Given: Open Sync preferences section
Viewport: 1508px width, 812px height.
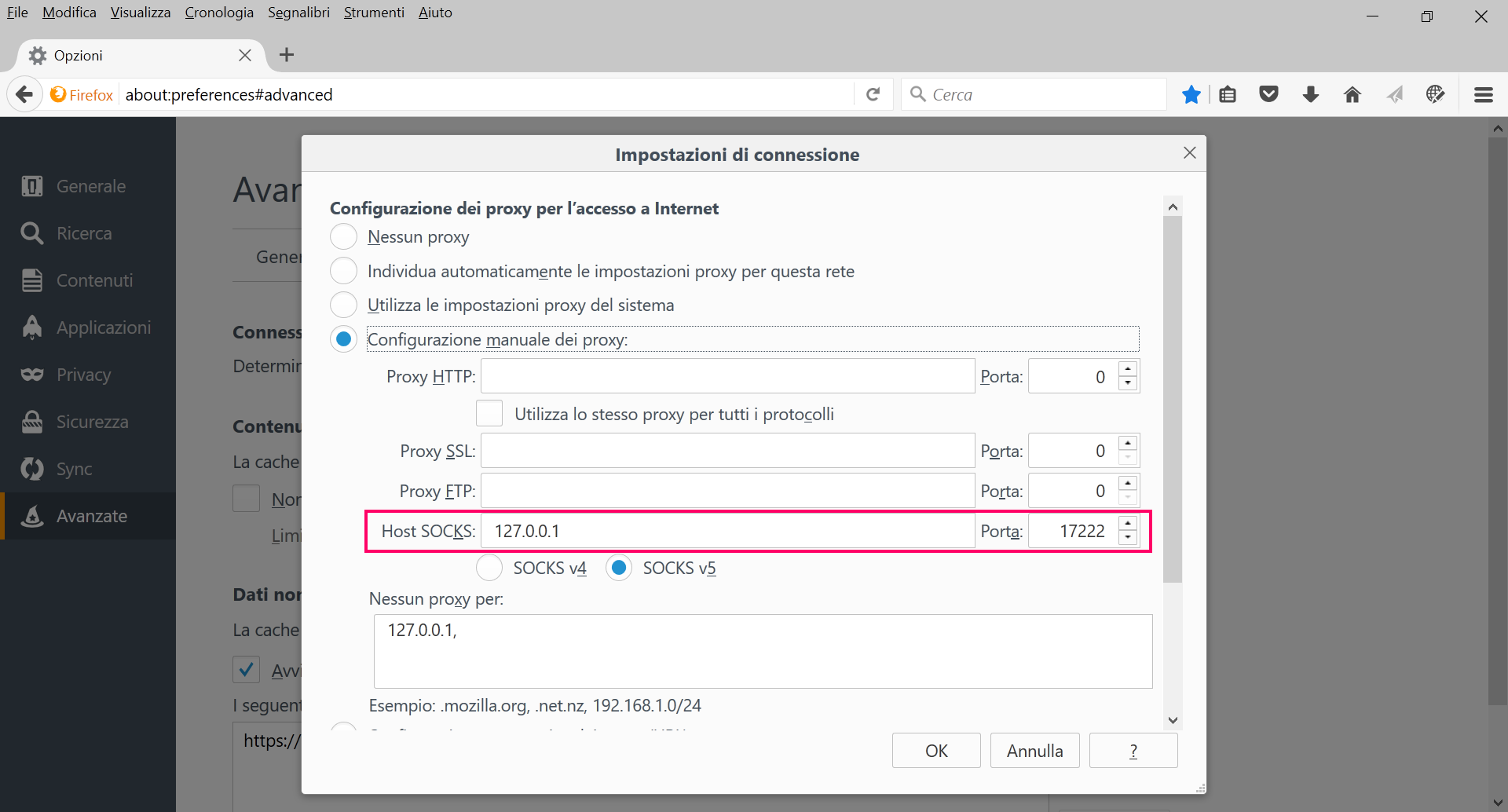Looking at the screenshot, I should point(88,469).
